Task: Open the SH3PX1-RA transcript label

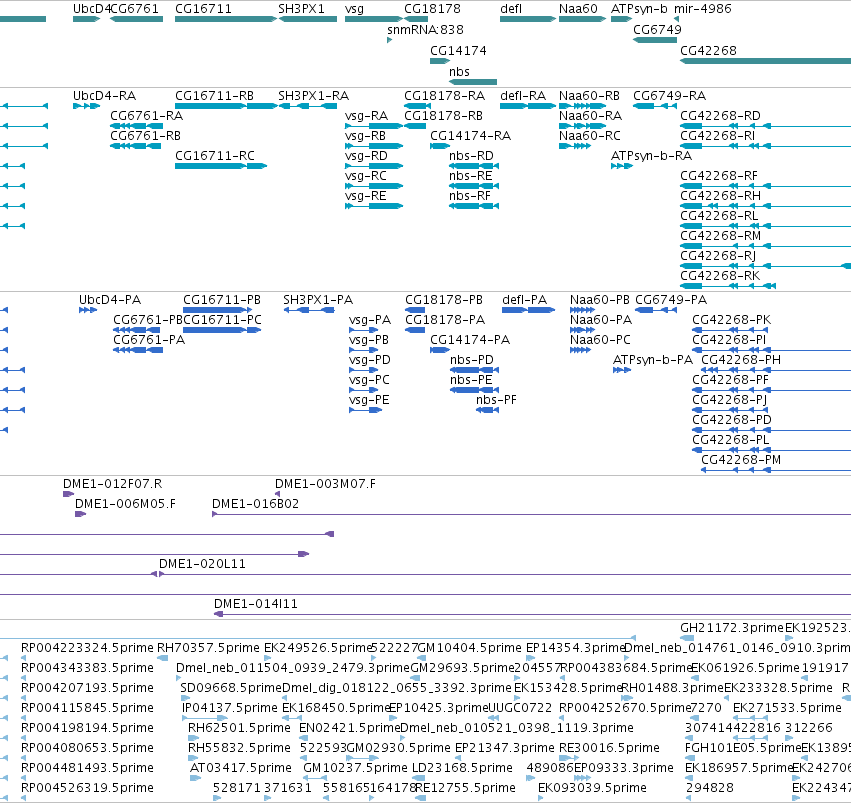Action: 313,96
